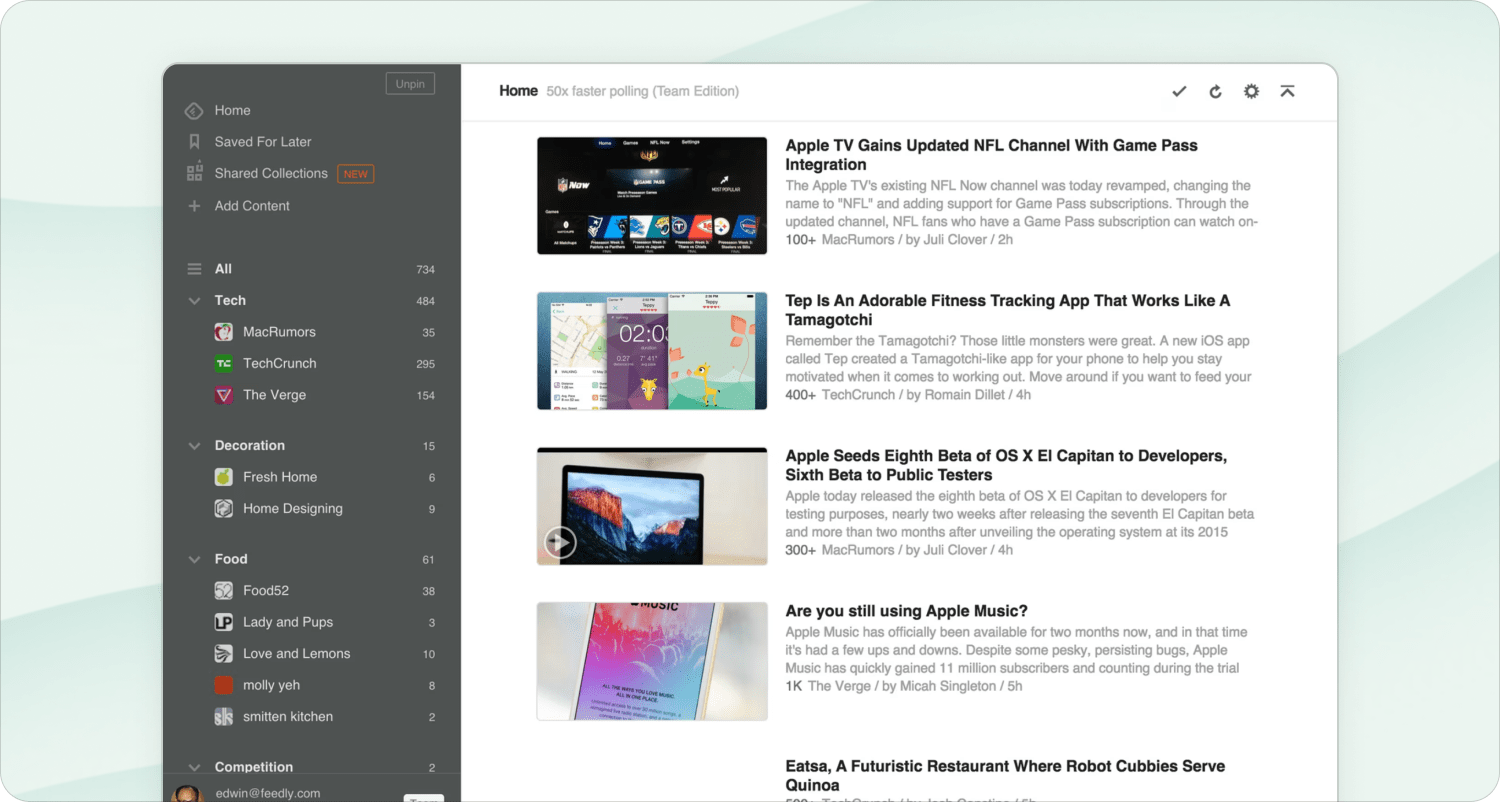
Task: Open article Are you still using Apple Music?
Action: pyautogui.click(x=907, y=611)
